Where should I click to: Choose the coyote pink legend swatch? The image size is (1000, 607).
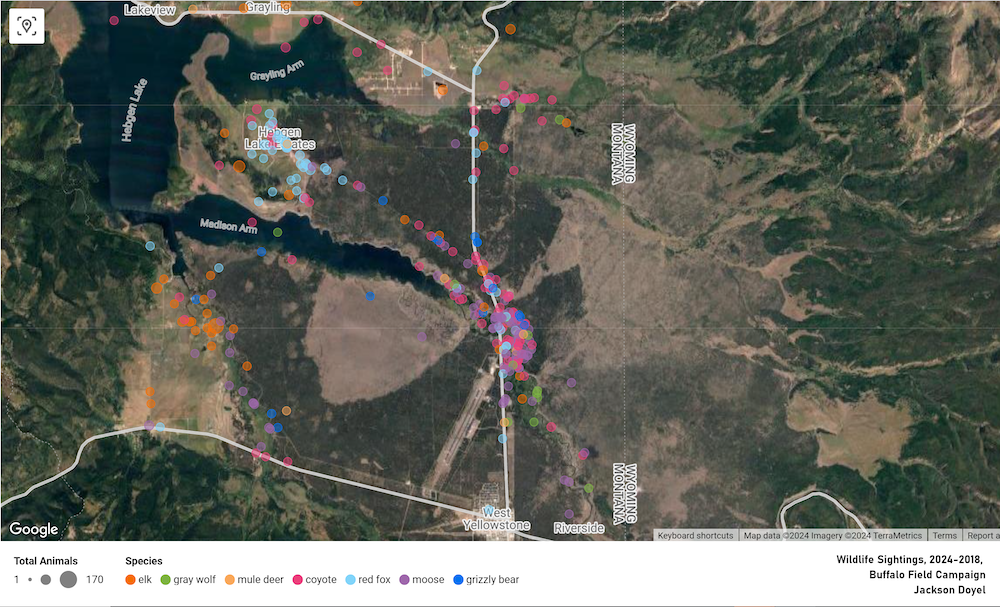[297, 579]
